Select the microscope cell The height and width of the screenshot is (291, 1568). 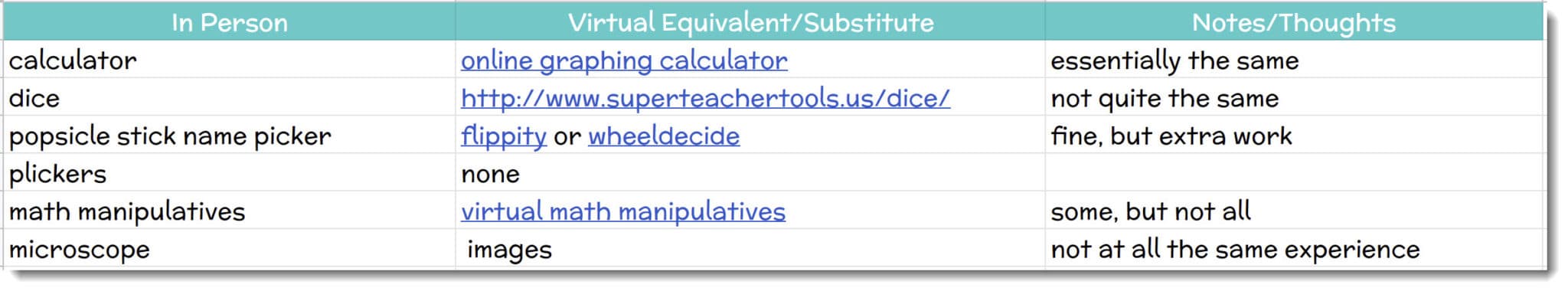coord(230,248)
